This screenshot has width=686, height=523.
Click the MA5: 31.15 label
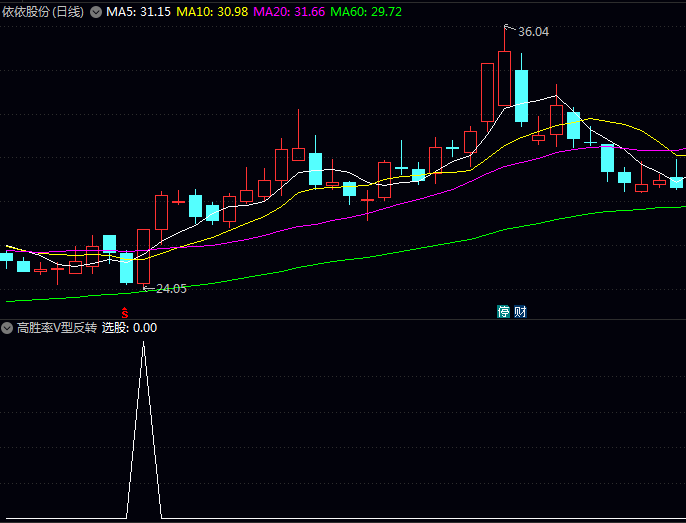pyautogui.click(x=139, y=12)
